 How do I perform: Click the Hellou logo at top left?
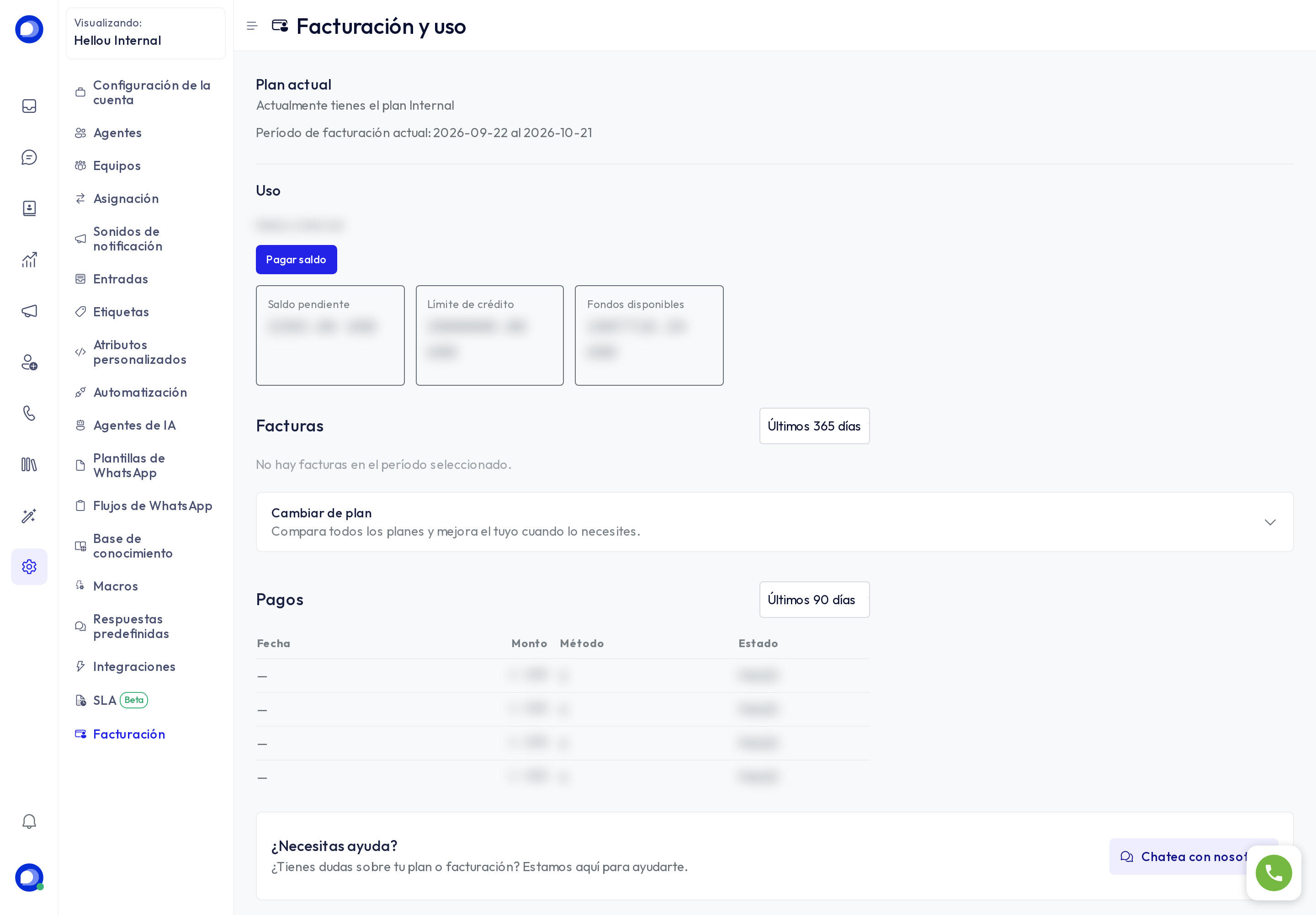pyautogui.click(x=29, y=29)
